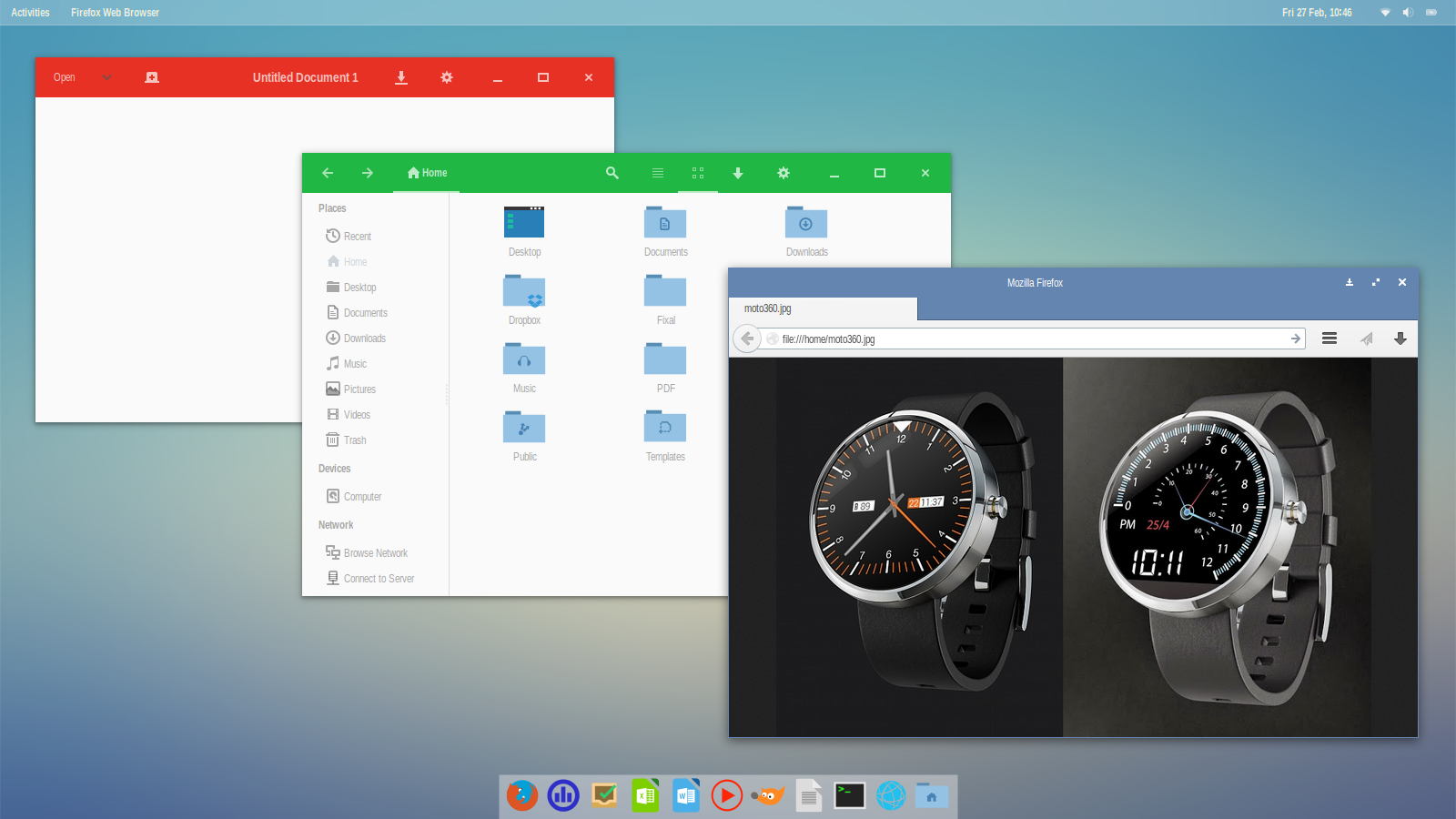Screen dimensions: 1456x819
Task: Open the text document app in dock
Action: pyautogui.click(x=809, y=795)
